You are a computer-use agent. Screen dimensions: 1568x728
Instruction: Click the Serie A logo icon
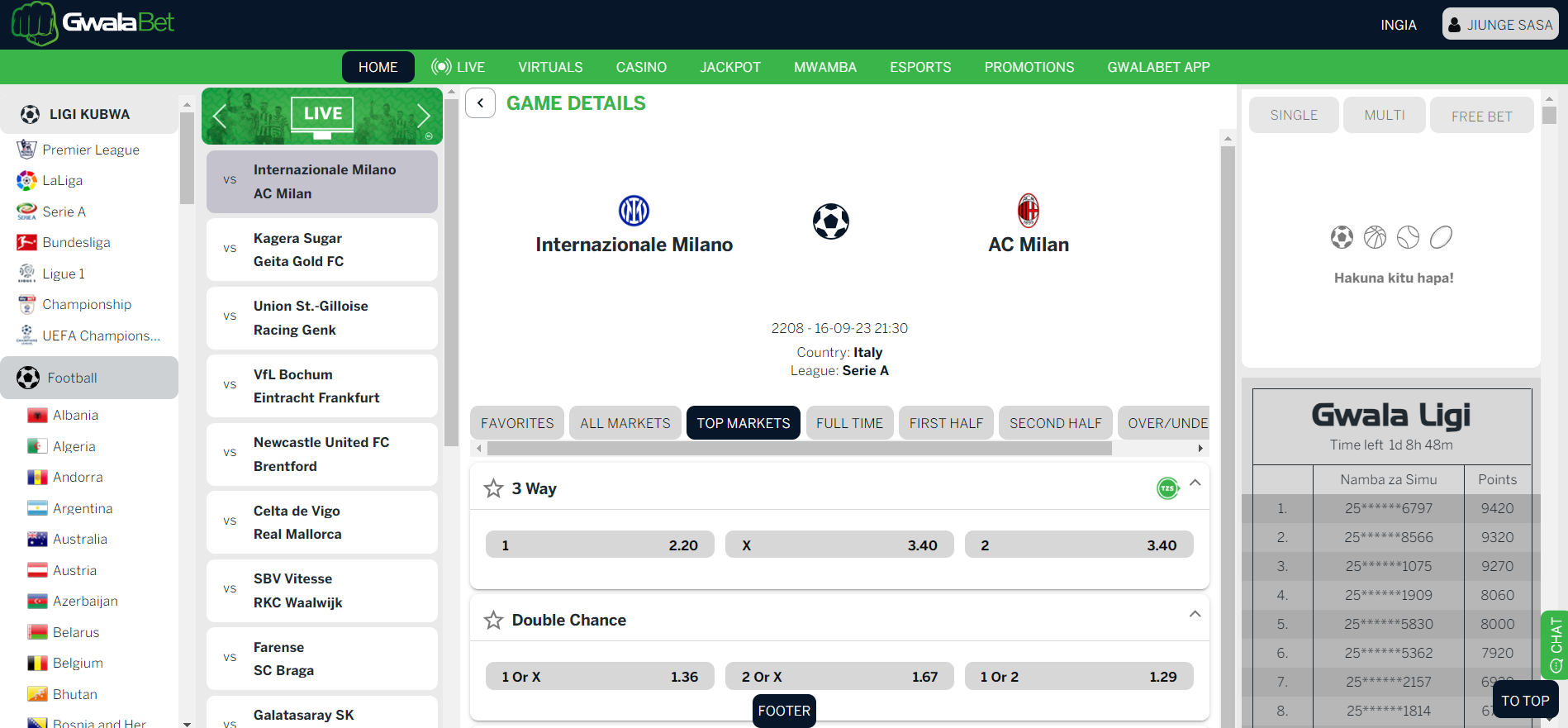tap(26, 212)
